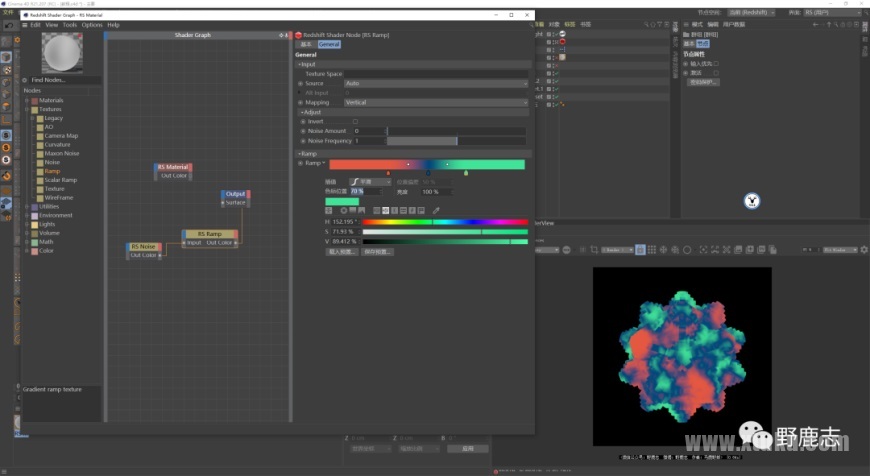870x476 pixels.
Task: Open render view settings gear icon
Action: pyautogui.click(x=864, y=250)
